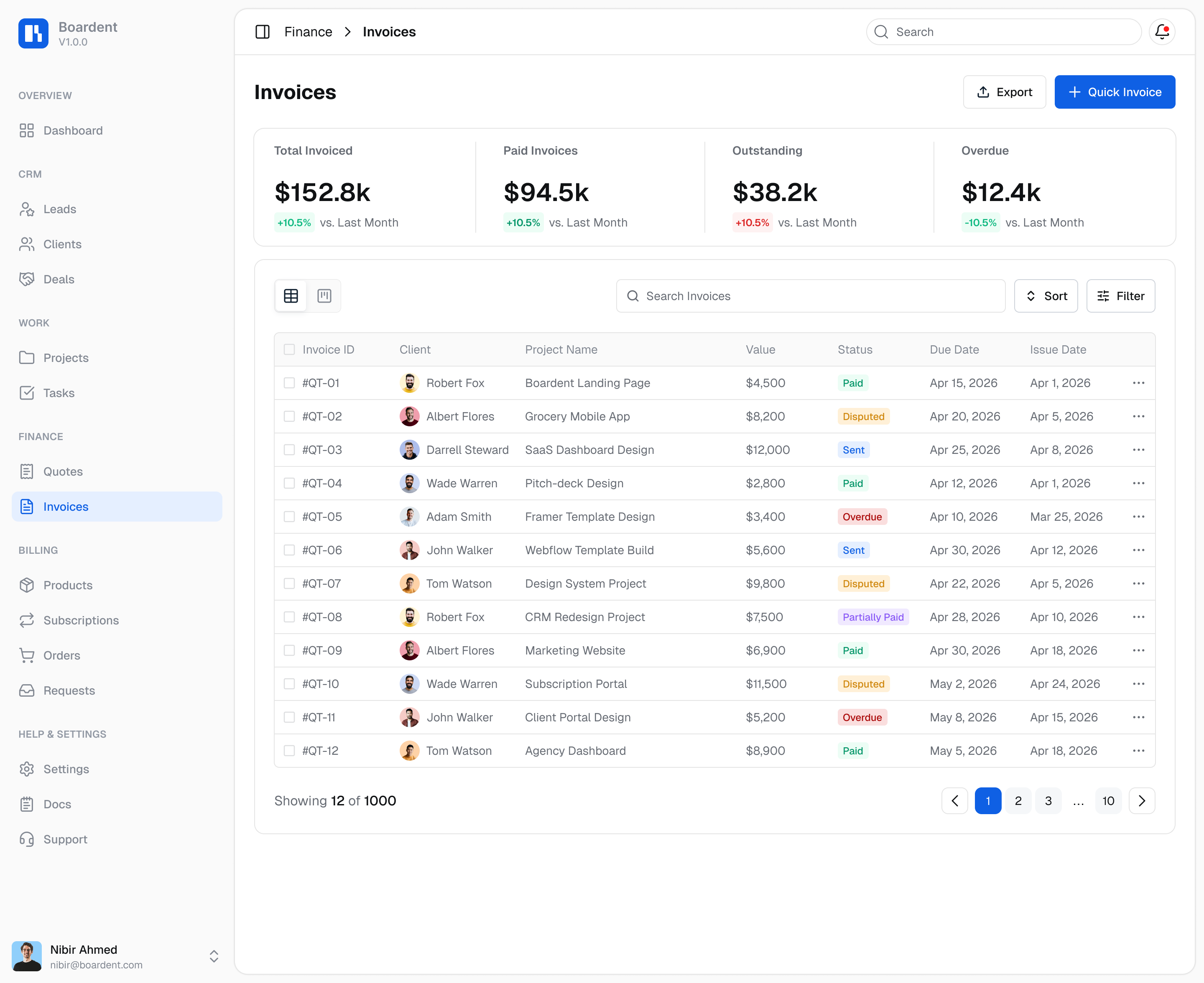Switch to kanban board view

pyautogui.click(x=324, y=295)
